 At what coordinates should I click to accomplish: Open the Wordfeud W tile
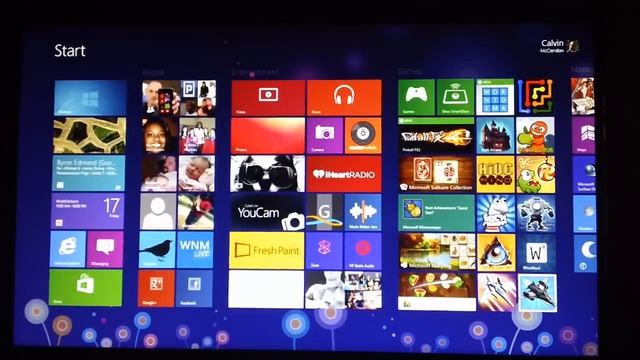click(537, 252)
